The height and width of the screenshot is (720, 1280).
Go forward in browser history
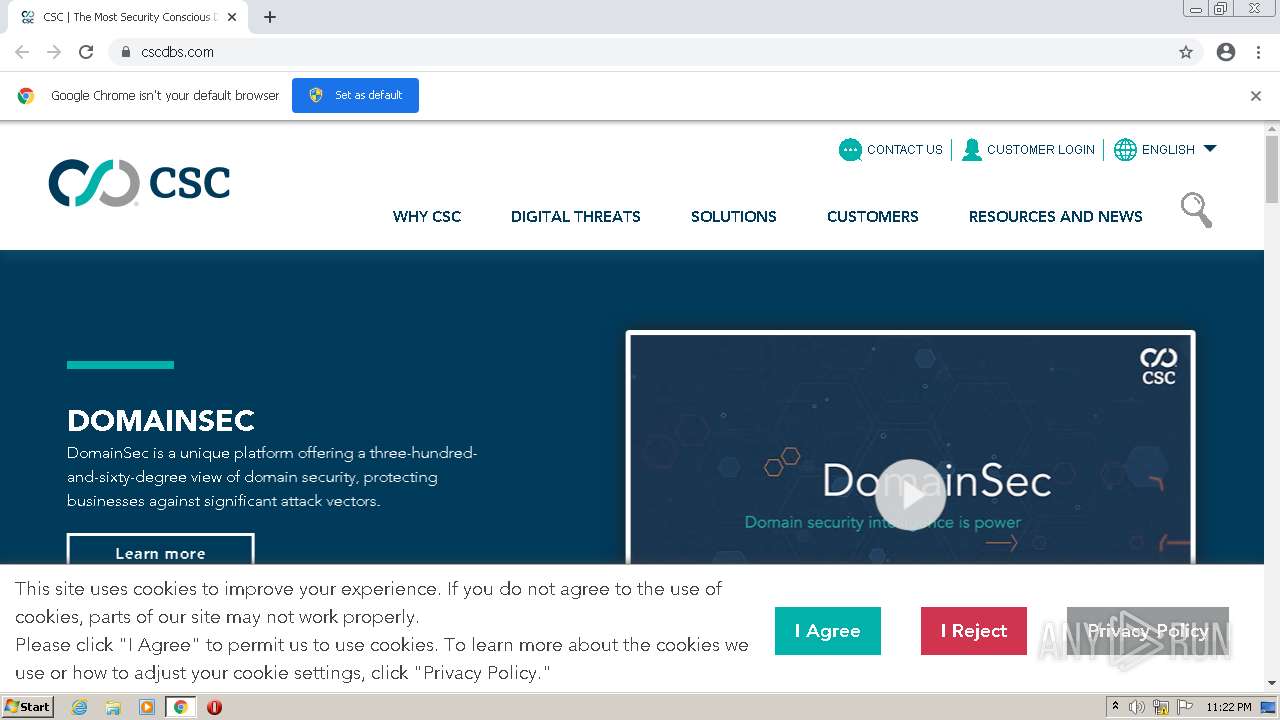(x=54, y=52)
